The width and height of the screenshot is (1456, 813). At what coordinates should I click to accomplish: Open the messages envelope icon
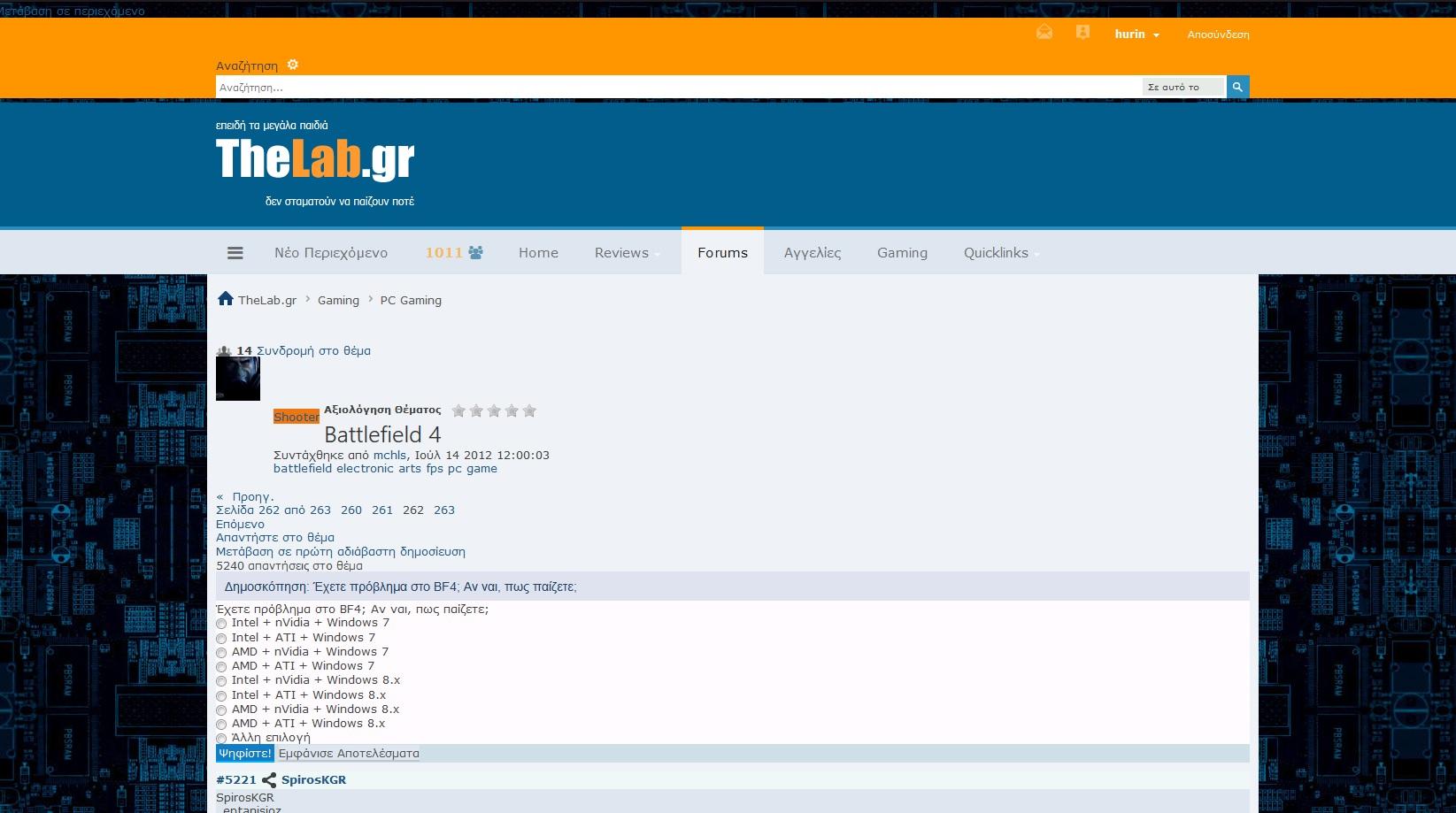[x=1044, y=33]
